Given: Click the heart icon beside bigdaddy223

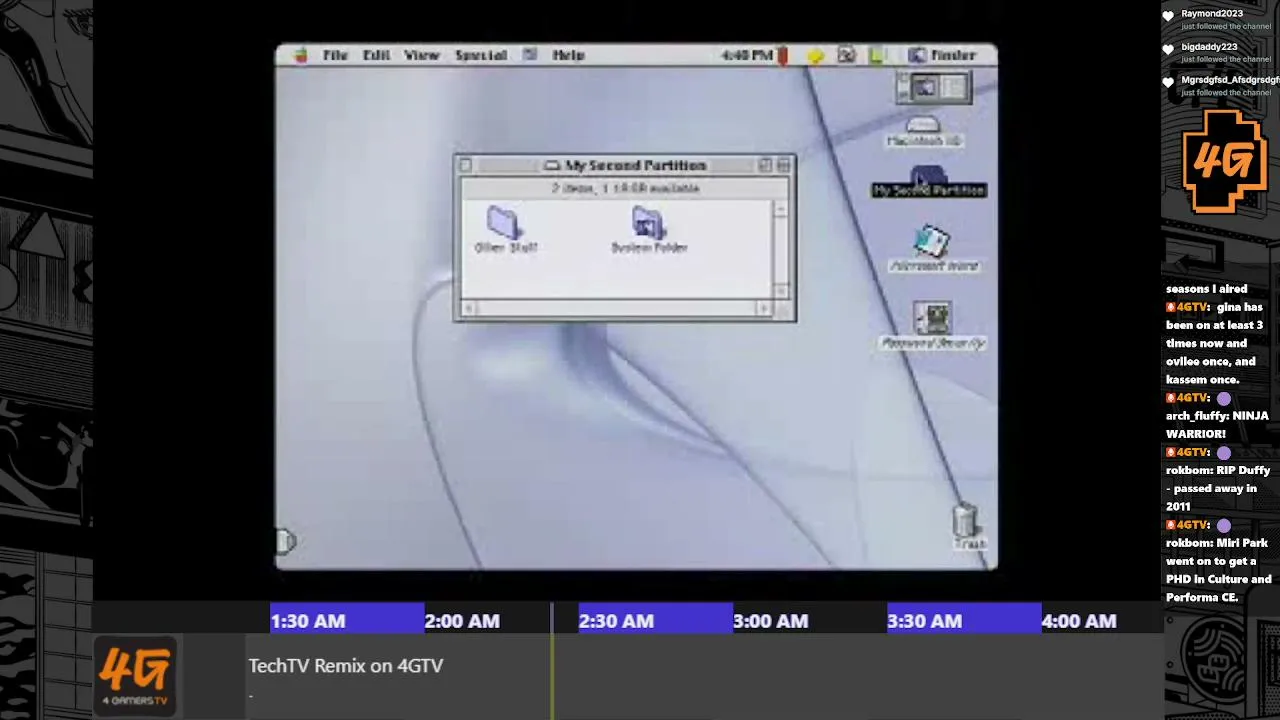Looking at the screenshot, I should pos(1168,49).
